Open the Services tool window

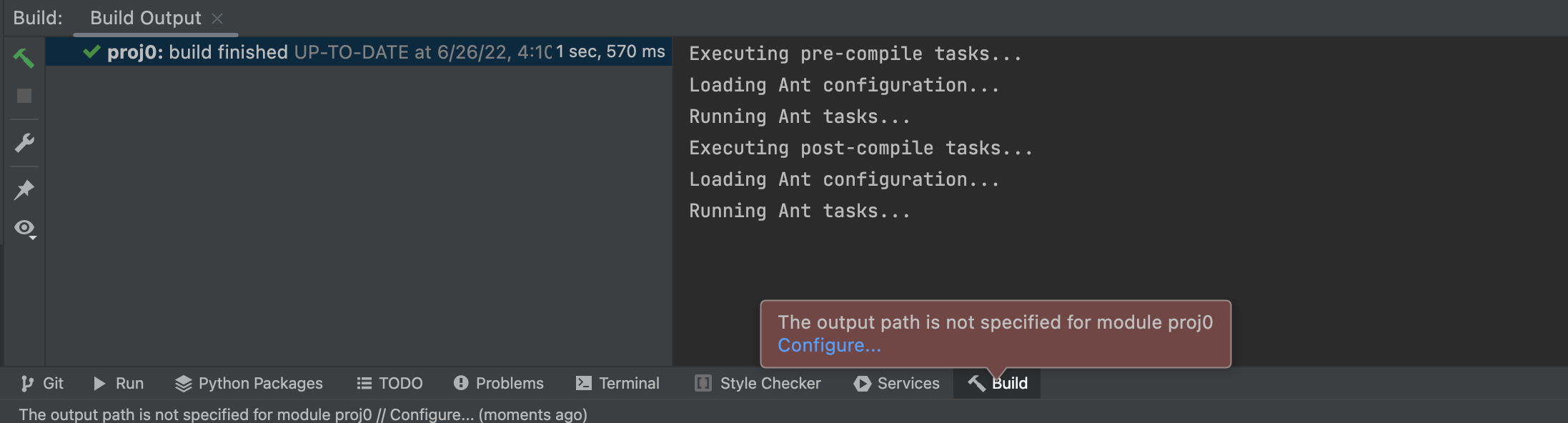(x=896, y=384)
